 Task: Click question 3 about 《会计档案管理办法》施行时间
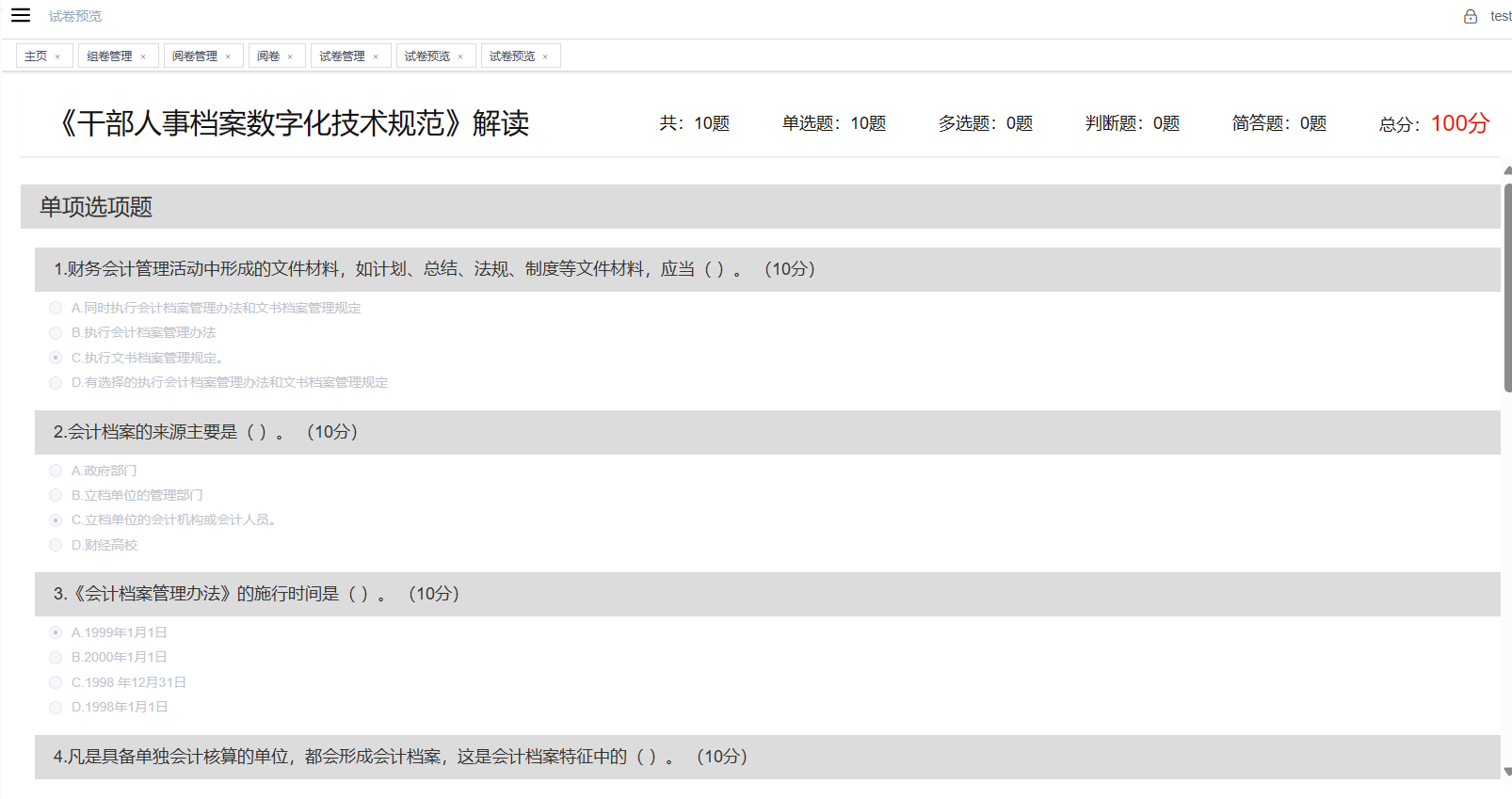click(x=767, y=594)
